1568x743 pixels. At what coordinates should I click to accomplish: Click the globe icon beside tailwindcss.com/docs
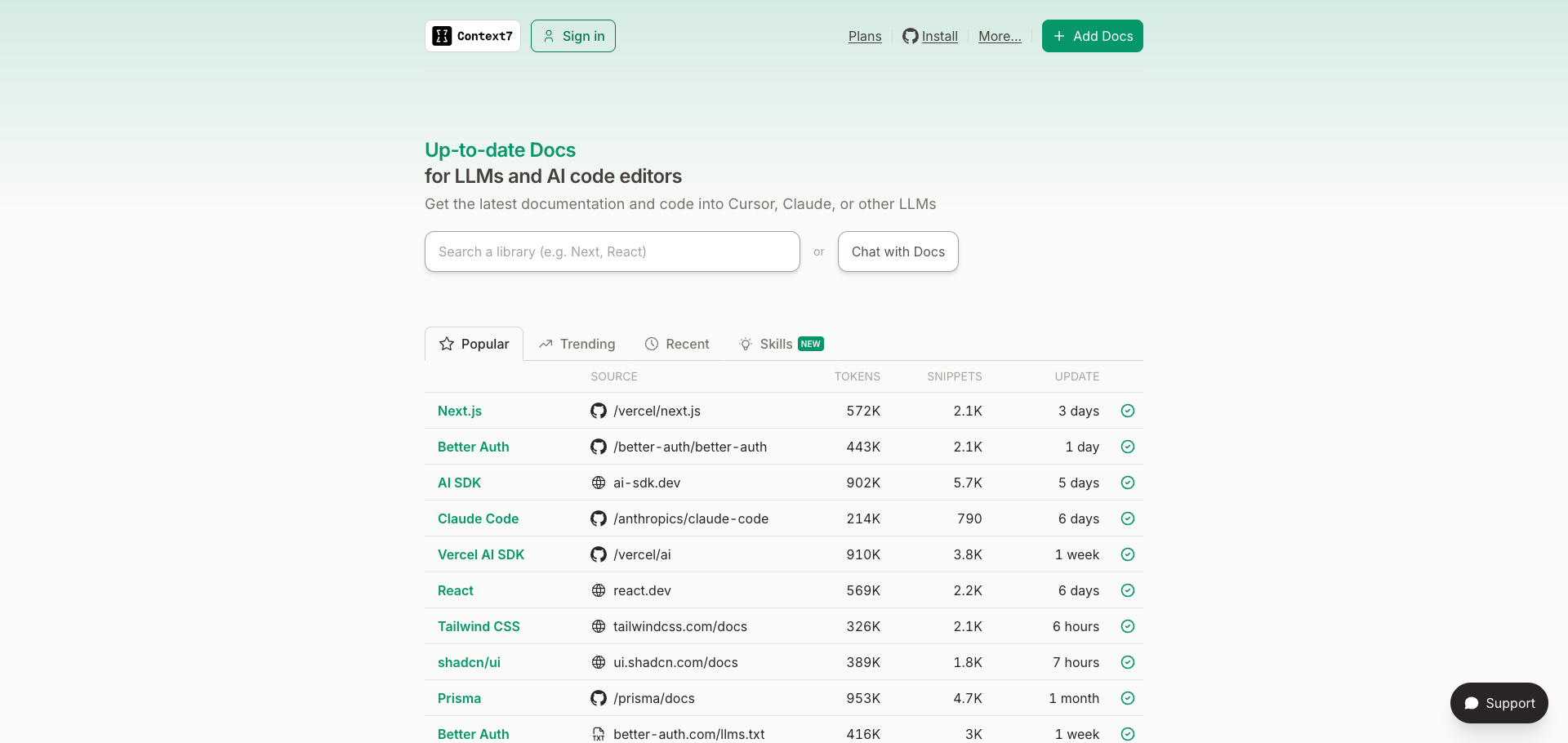click(x=599, y=626)
